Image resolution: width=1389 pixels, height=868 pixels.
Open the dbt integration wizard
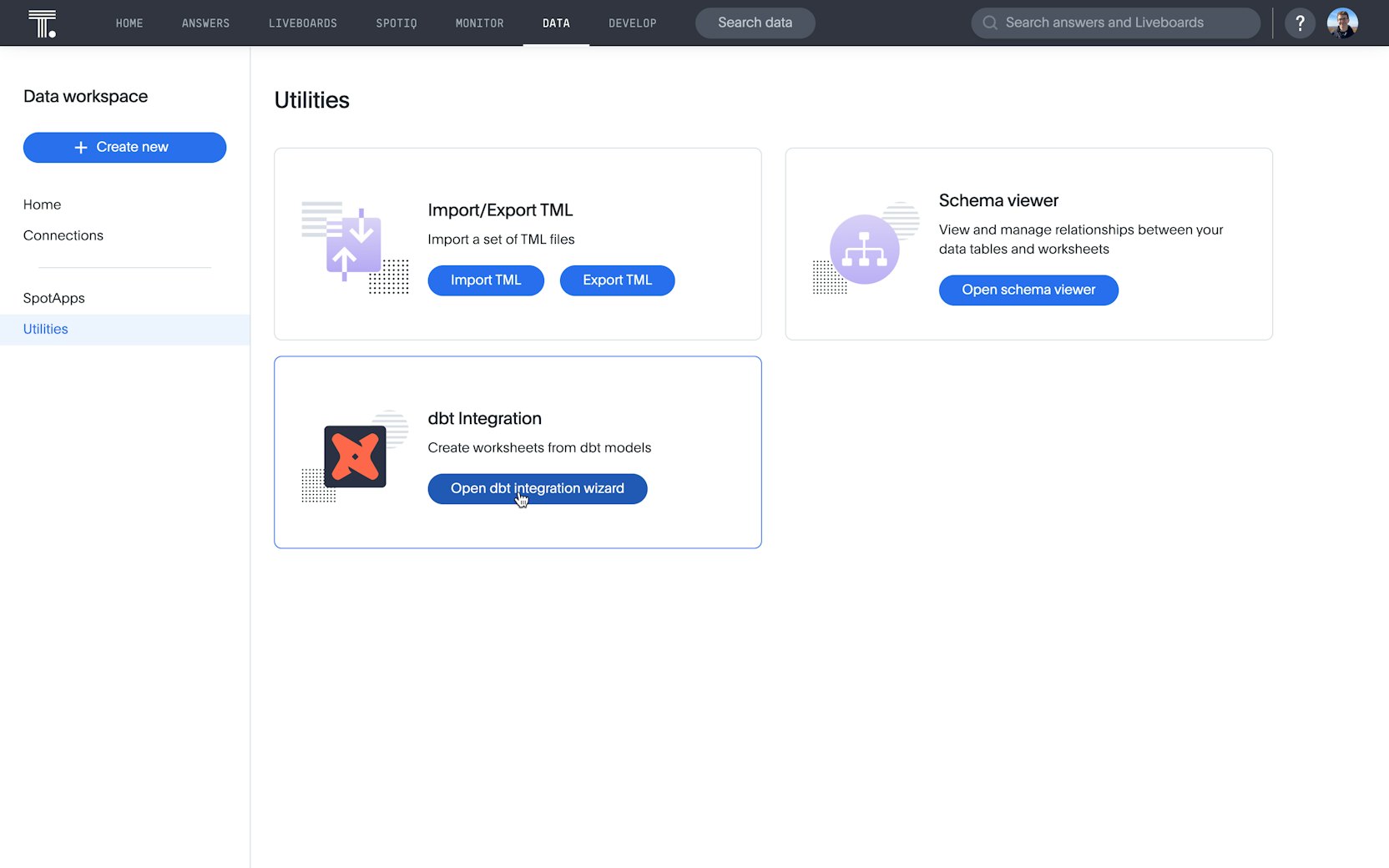pyautogui.click(x=537, y=488)
